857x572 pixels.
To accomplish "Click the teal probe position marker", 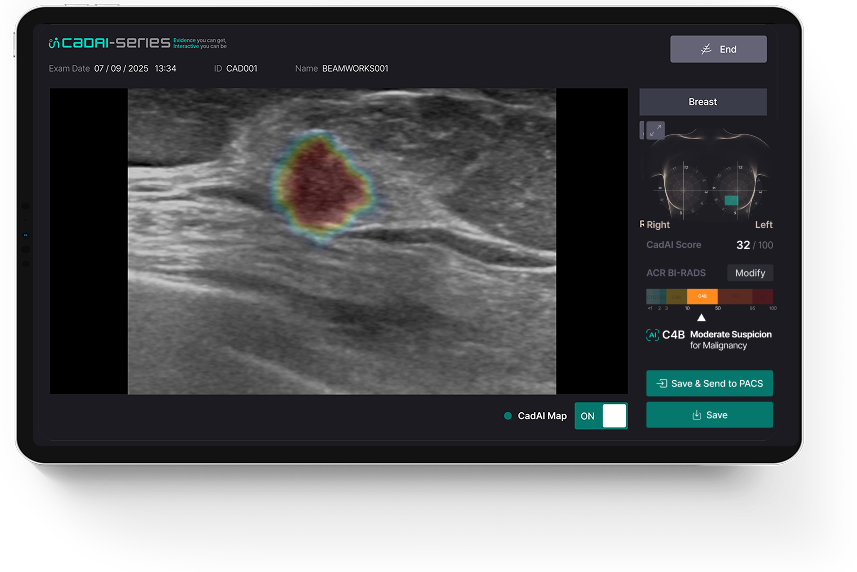I will tap(731, 201).
